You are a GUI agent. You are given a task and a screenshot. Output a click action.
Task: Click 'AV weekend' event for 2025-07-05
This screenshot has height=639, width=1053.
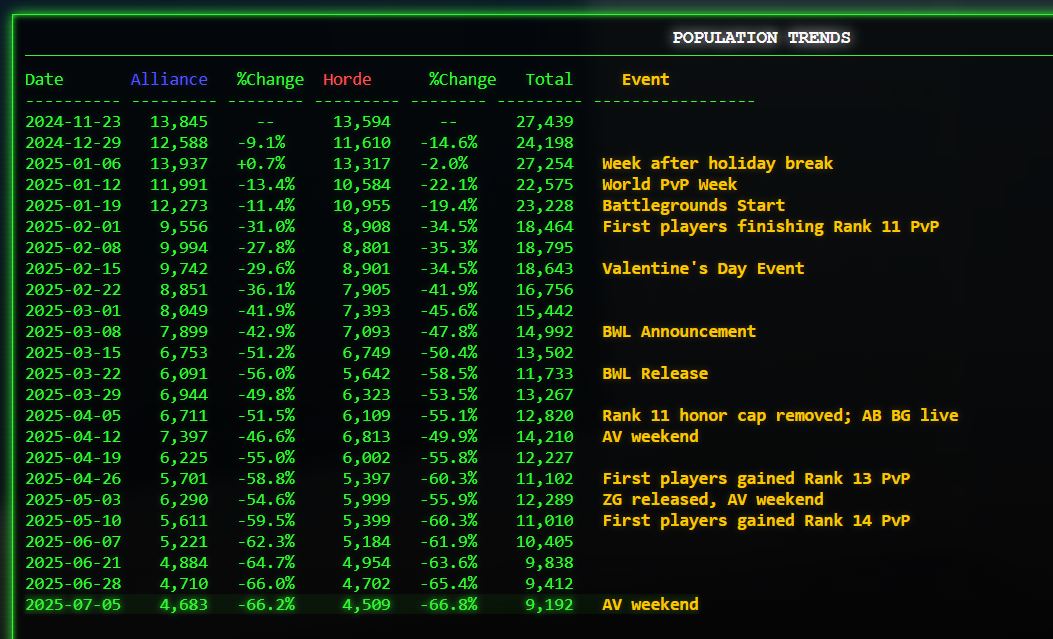tap(650, 605)
